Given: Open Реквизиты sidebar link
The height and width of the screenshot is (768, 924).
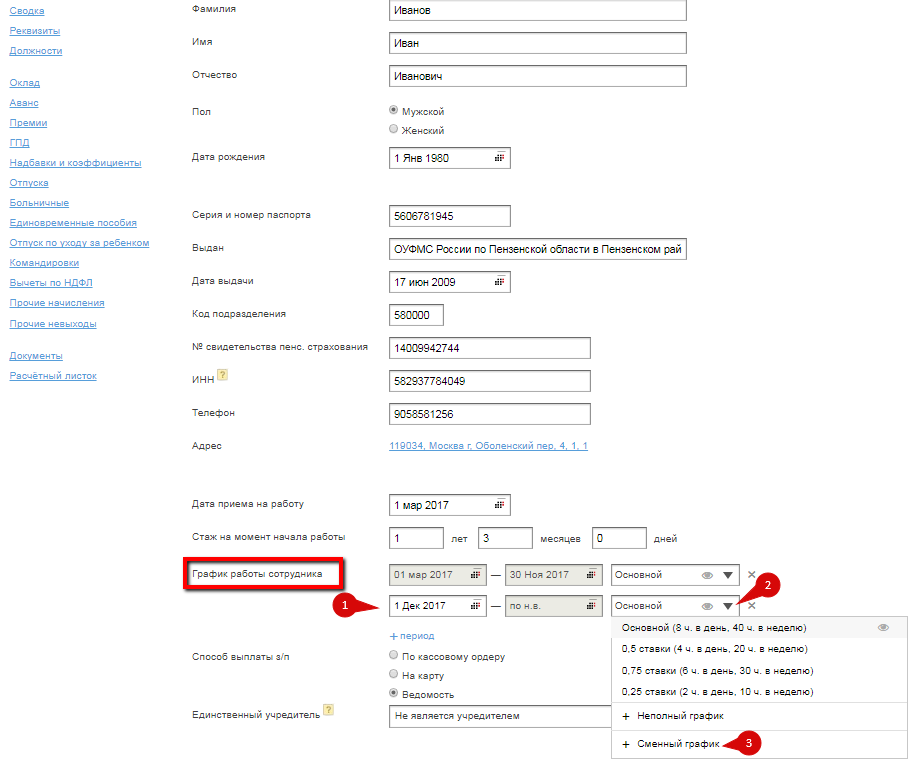Looking at the screenshot, I should 35,31.
